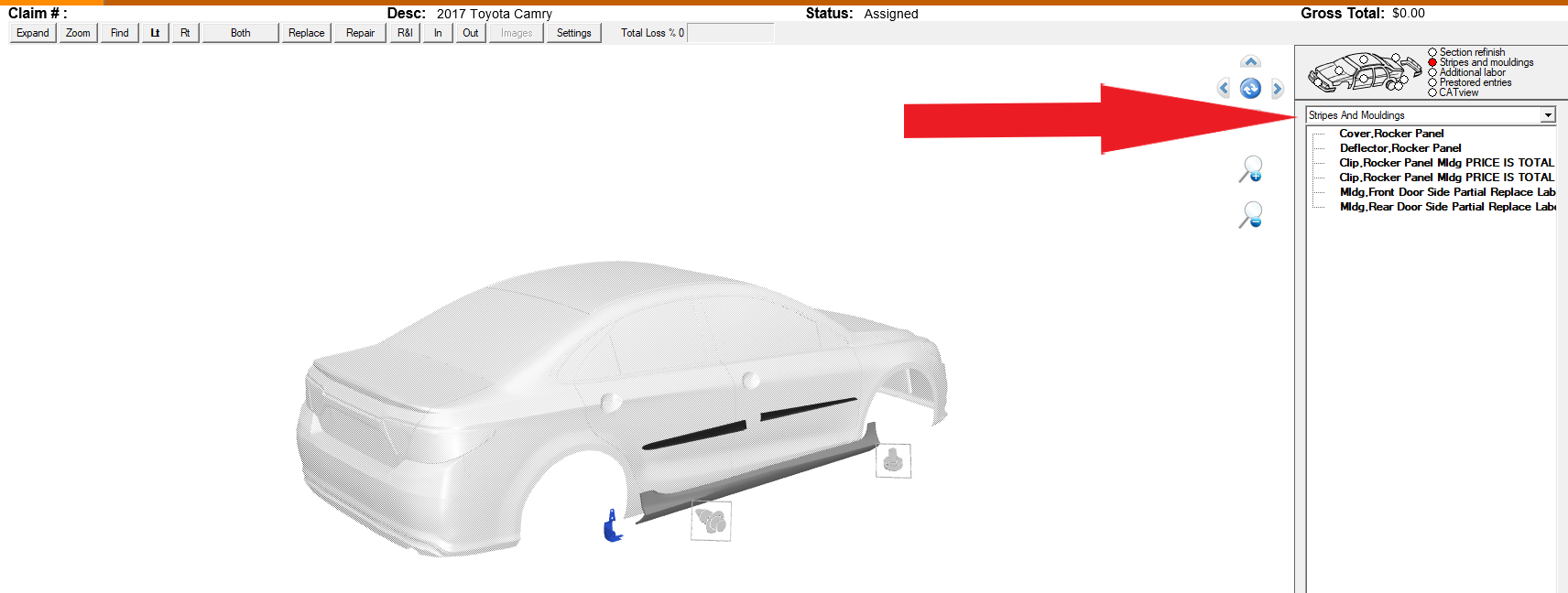The image size is (1568, 593).
Task: Click the car section diagram thumbnail
Action: coord(1363,72)
